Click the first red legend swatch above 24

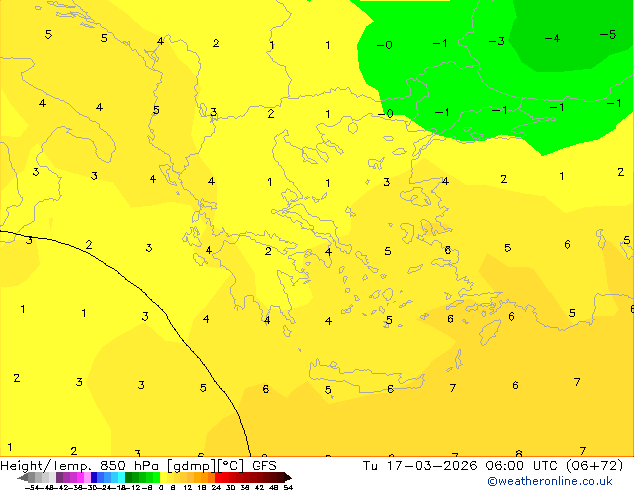point(218,477)
